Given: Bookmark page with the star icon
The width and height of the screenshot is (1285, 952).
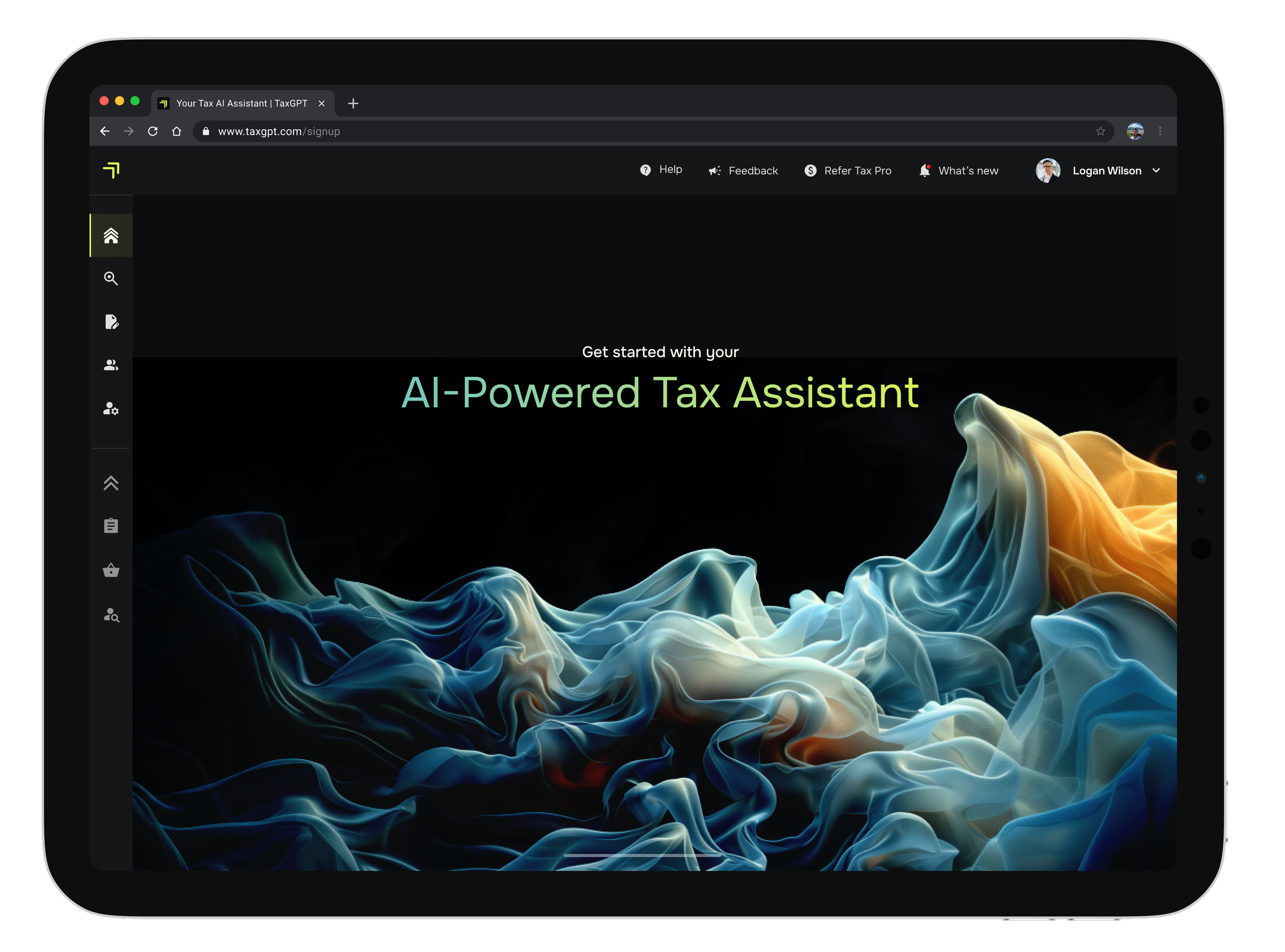Looking at the screenshot, I should [x=1100, y=132].
